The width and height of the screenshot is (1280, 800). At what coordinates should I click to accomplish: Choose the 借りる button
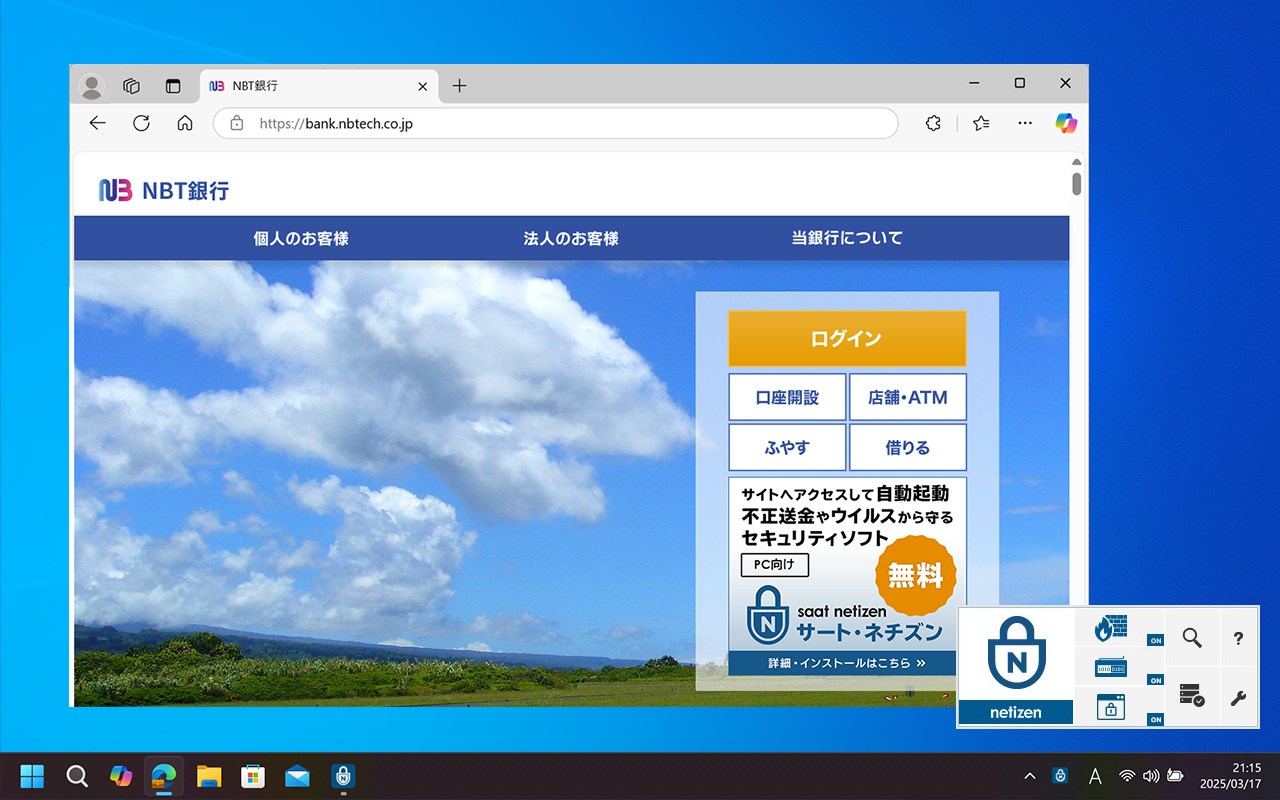pos(908,447)
